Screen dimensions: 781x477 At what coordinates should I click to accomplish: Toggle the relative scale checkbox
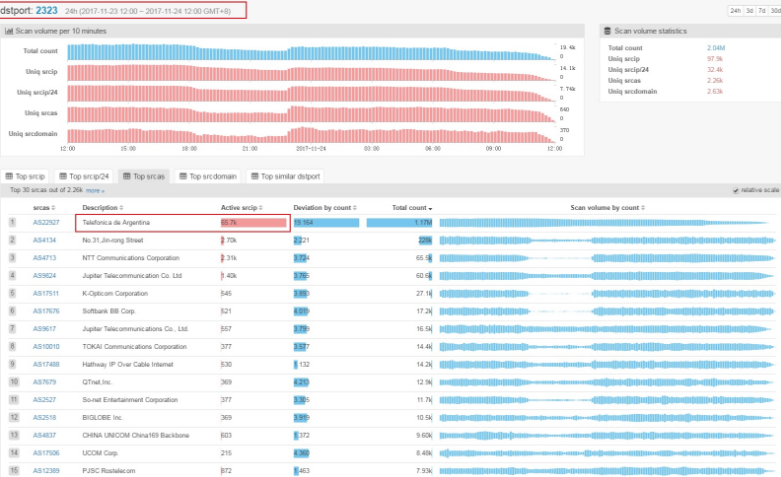pos(736,190)
